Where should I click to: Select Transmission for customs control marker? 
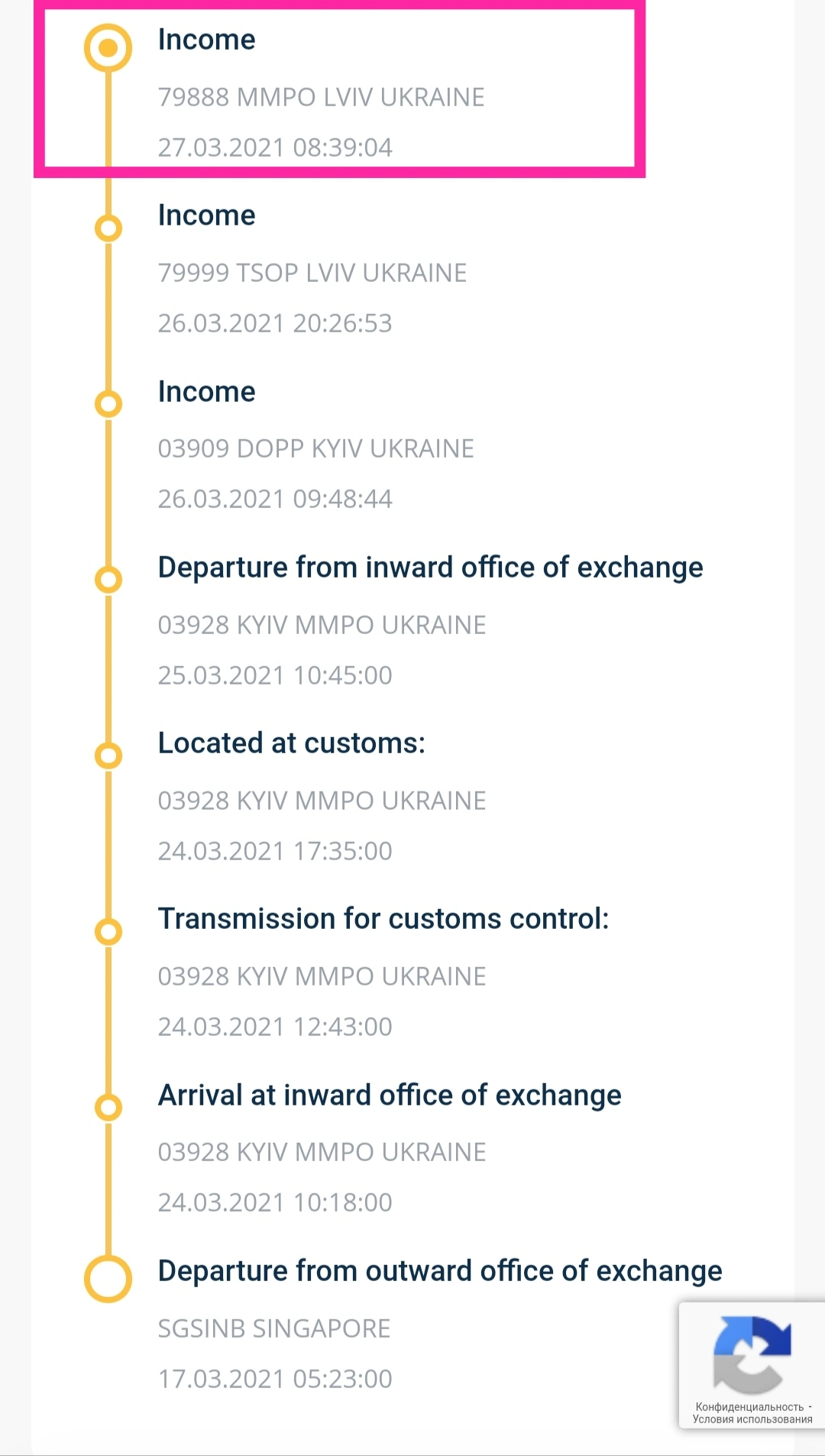tap(108, 931)
